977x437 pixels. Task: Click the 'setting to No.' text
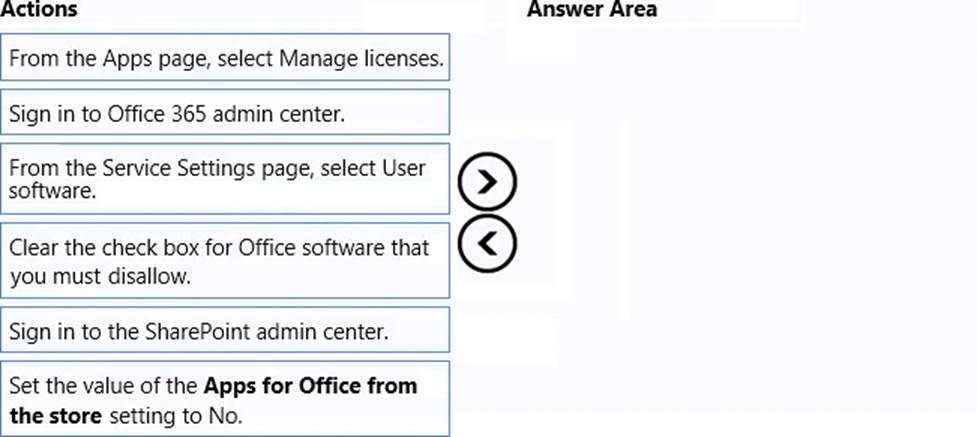tap(175, 416)
